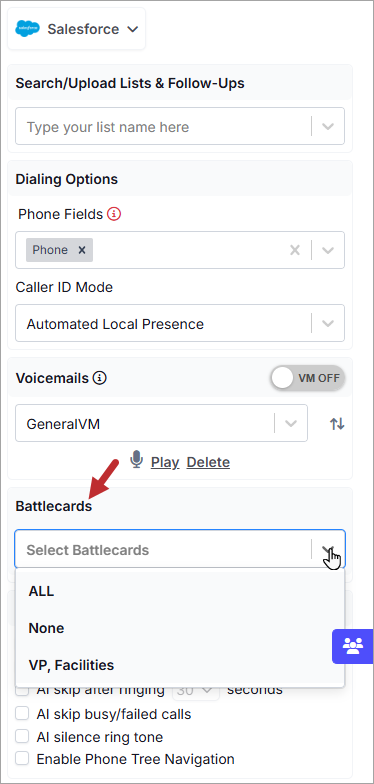Click the Salesforce cloud logo icon

27,29
